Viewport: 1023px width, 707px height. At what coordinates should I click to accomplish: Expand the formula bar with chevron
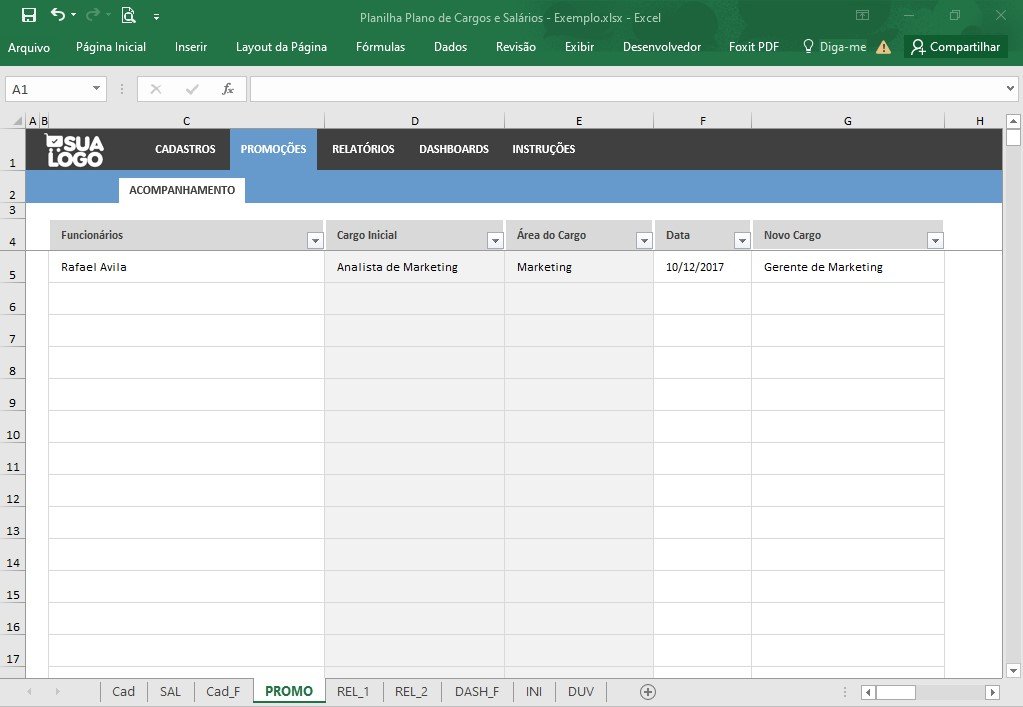click(1010, 88)
